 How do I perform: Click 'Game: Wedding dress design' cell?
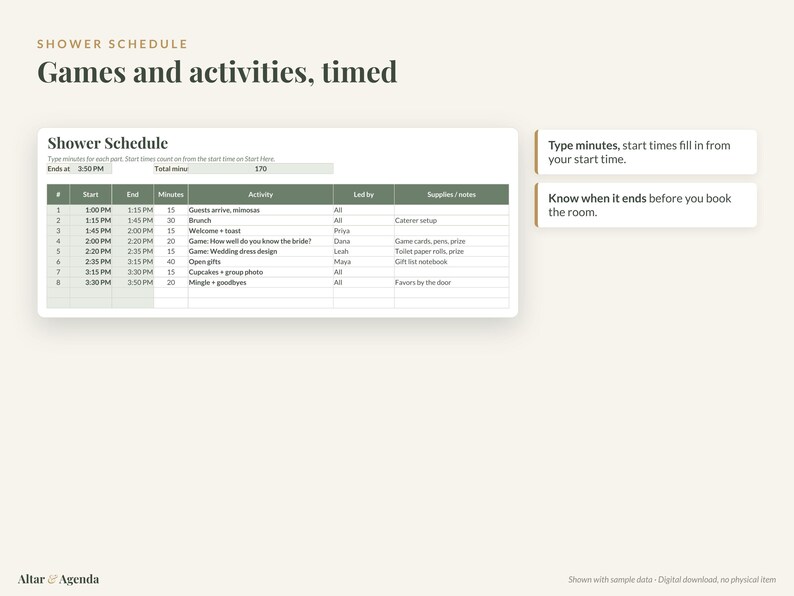click(261, 251)
